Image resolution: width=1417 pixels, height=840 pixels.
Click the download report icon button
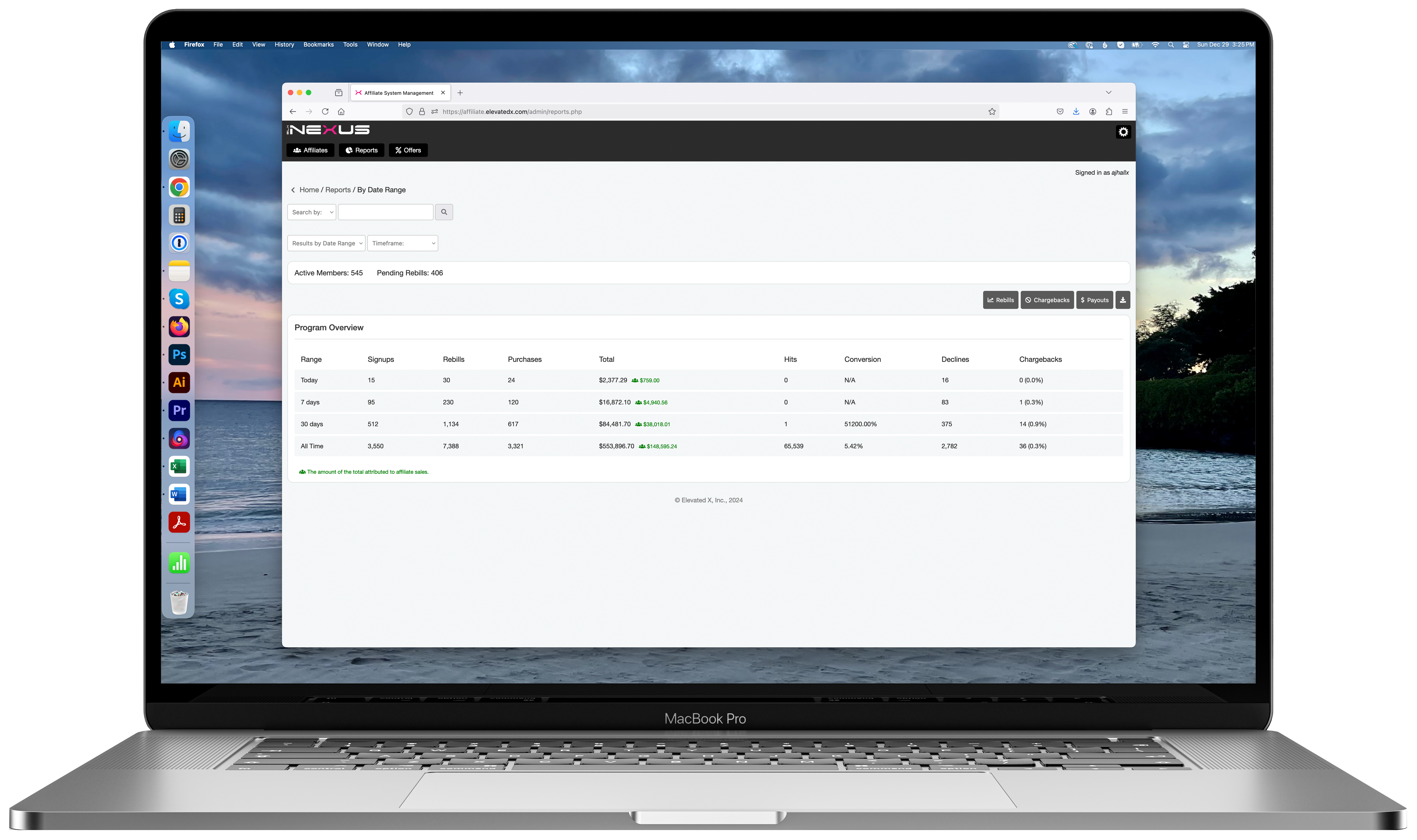tap(1123, 300)
